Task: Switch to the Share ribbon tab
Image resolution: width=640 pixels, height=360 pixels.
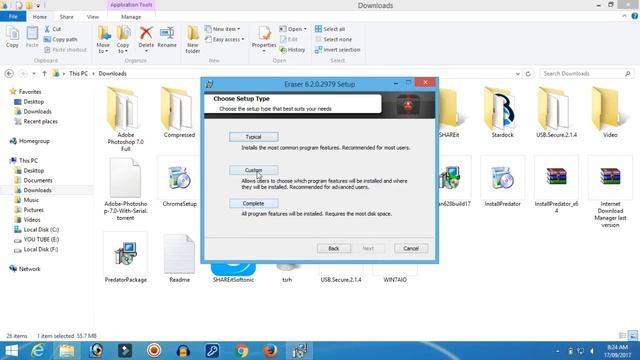Action: tap(67, 17)
